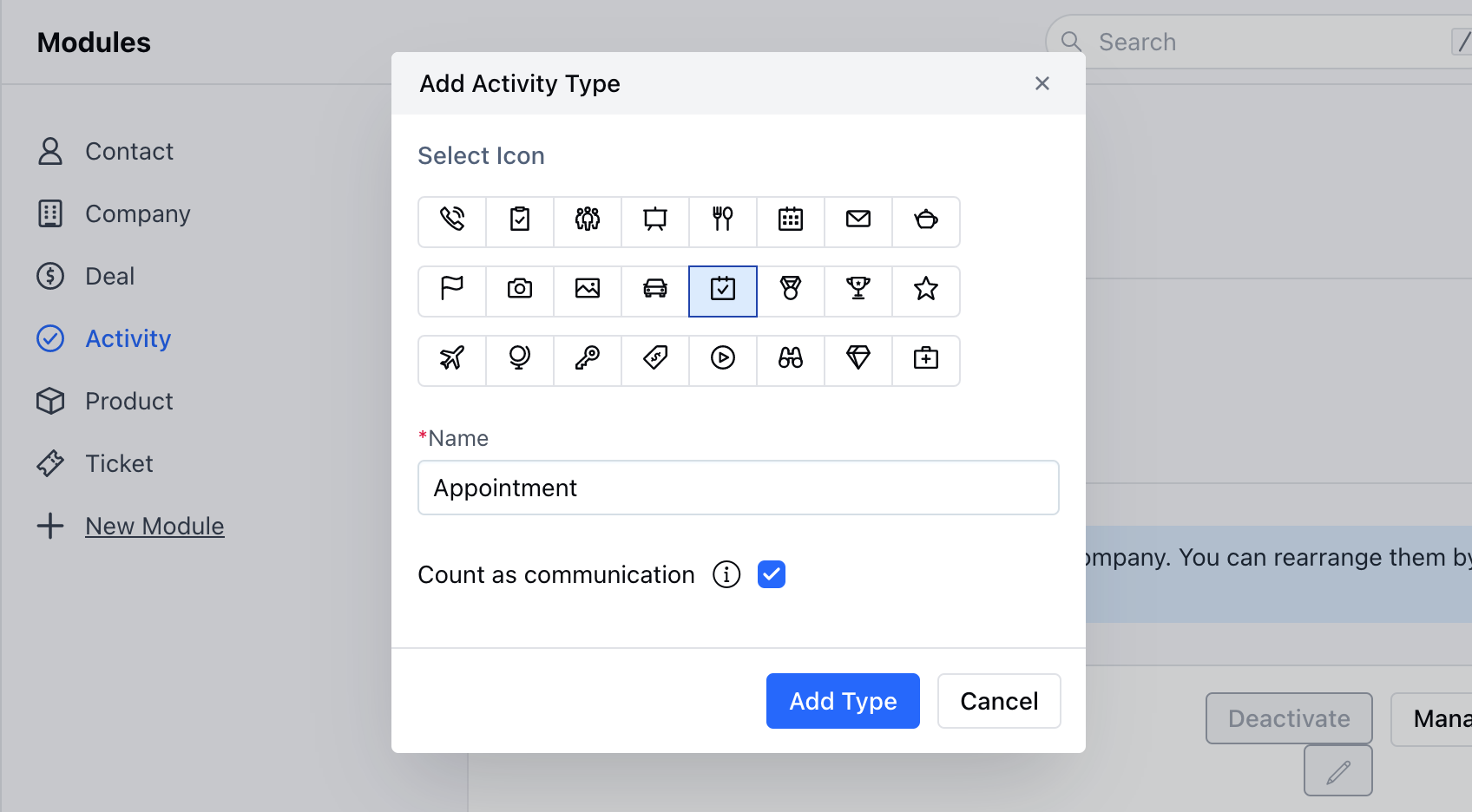Click the Name input field
This screenshot has height=812, width=1472.
click(x=738, y=488)
